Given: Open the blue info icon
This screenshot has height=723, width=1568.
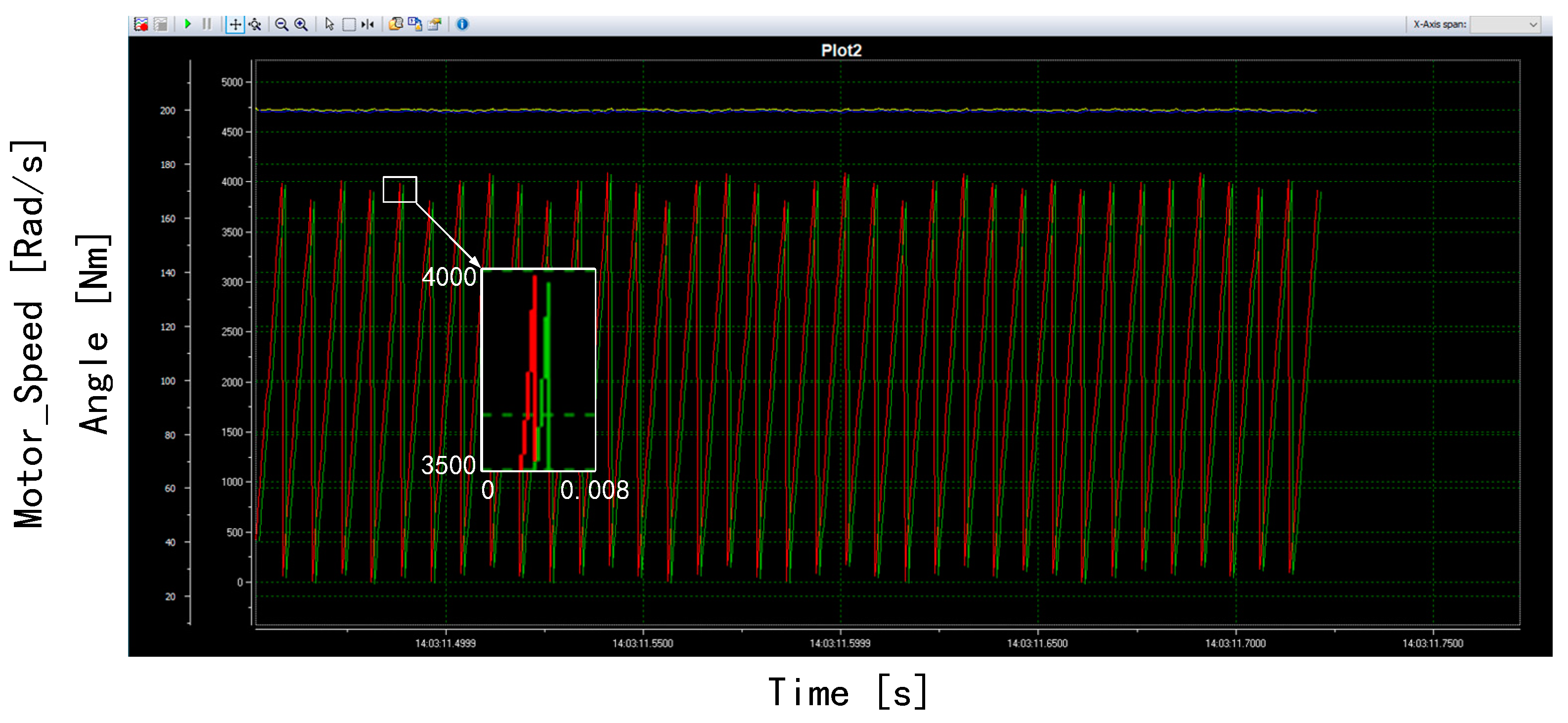Looking at the screenshot, I should tap(463, 24).
